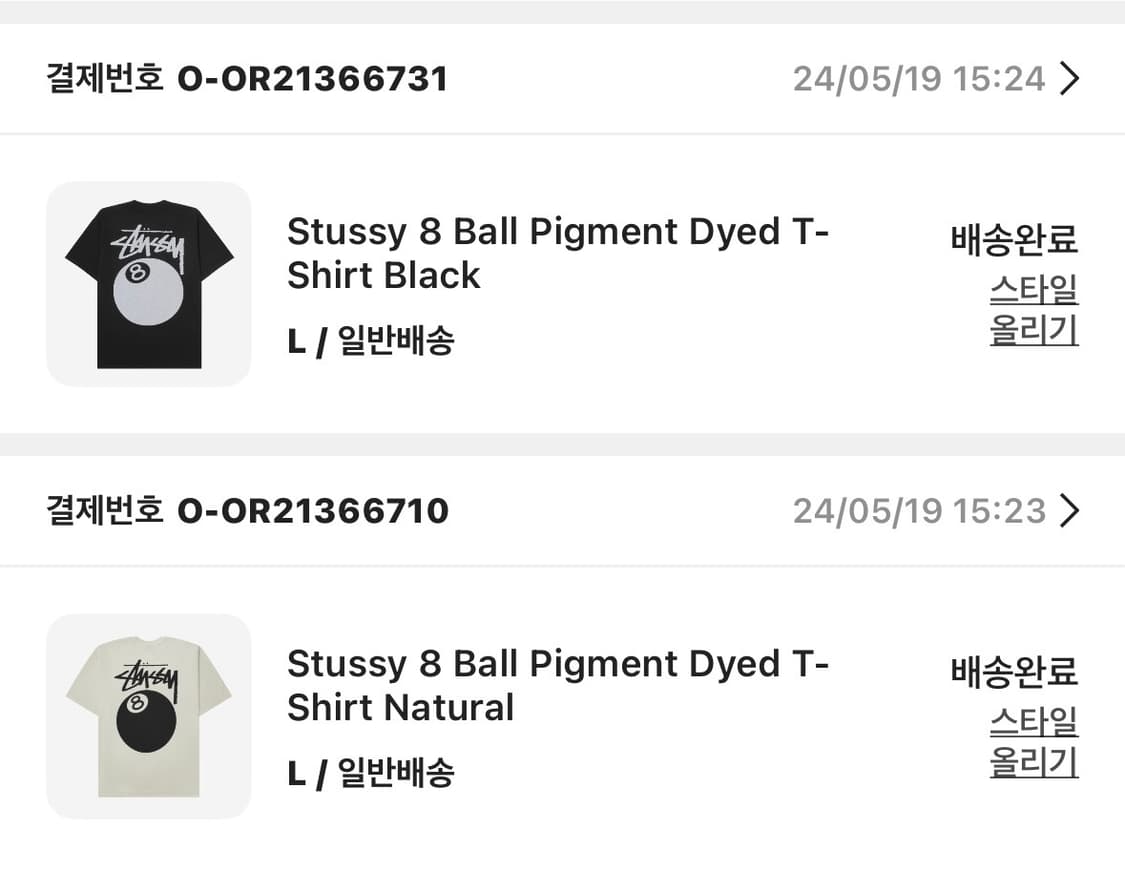The width and height of the screenshot is (1125, 888).
Task: Click 스타일 올리기 link for the natural shirt
Action: (x=1033, y=744)
